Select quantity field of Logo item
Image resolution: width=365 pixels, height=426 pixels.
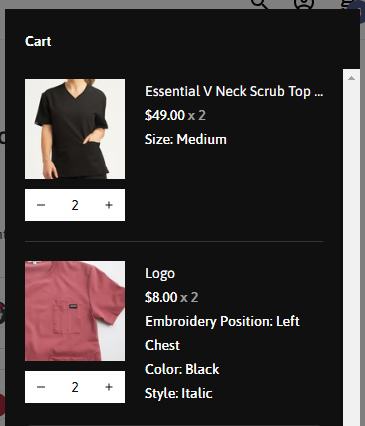[75, 387]
